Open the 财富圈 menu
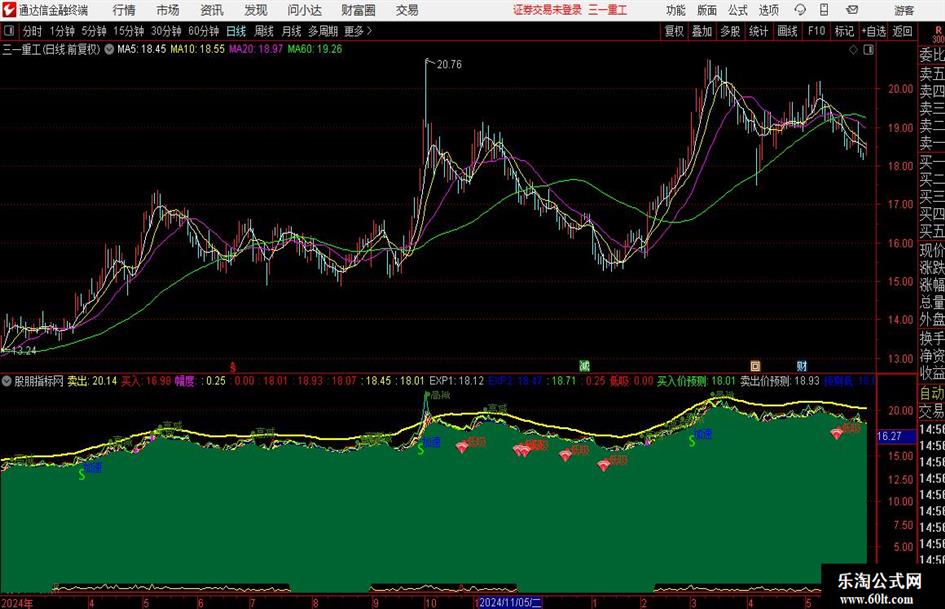The image size is (945, 609). point(358,10)
